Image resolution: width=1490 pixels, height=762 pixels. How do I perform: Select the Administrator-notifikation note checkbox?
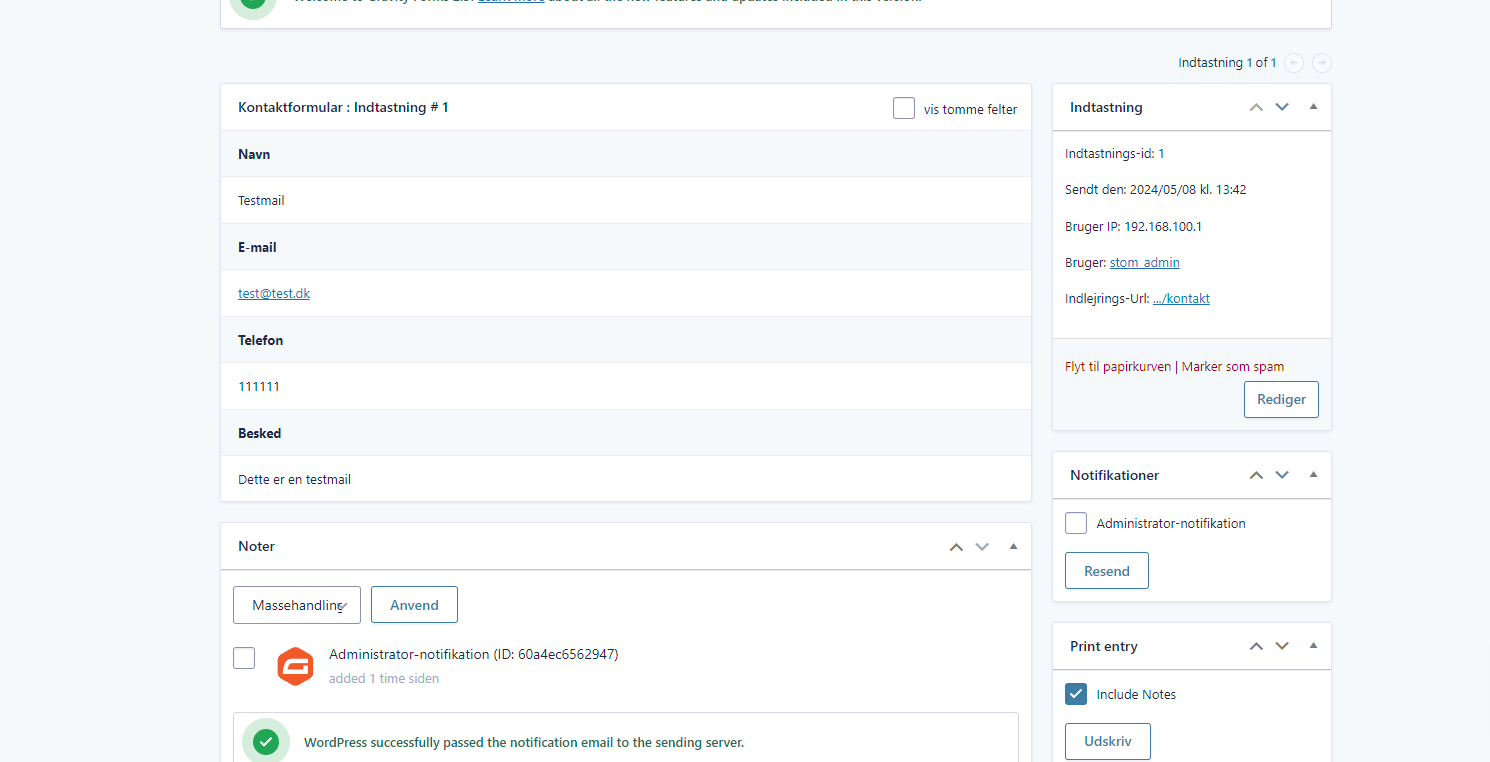[244, 658]
